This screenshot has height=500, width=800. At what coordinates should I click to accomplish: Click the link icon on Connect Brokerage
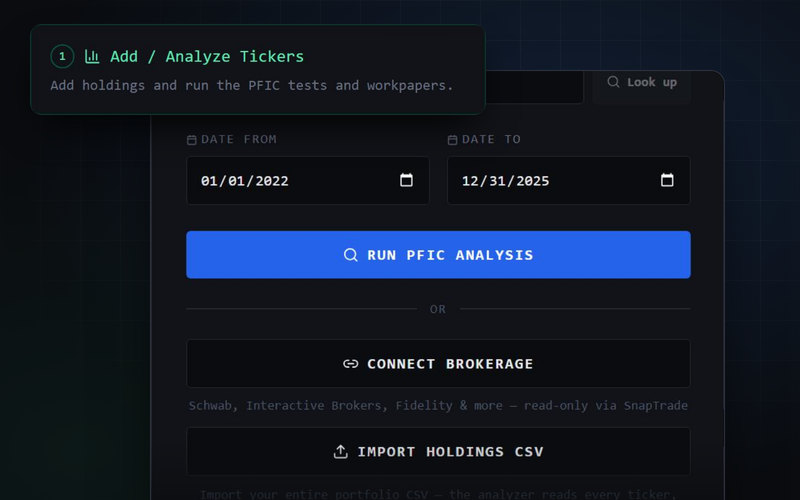(x=351, y=364)
